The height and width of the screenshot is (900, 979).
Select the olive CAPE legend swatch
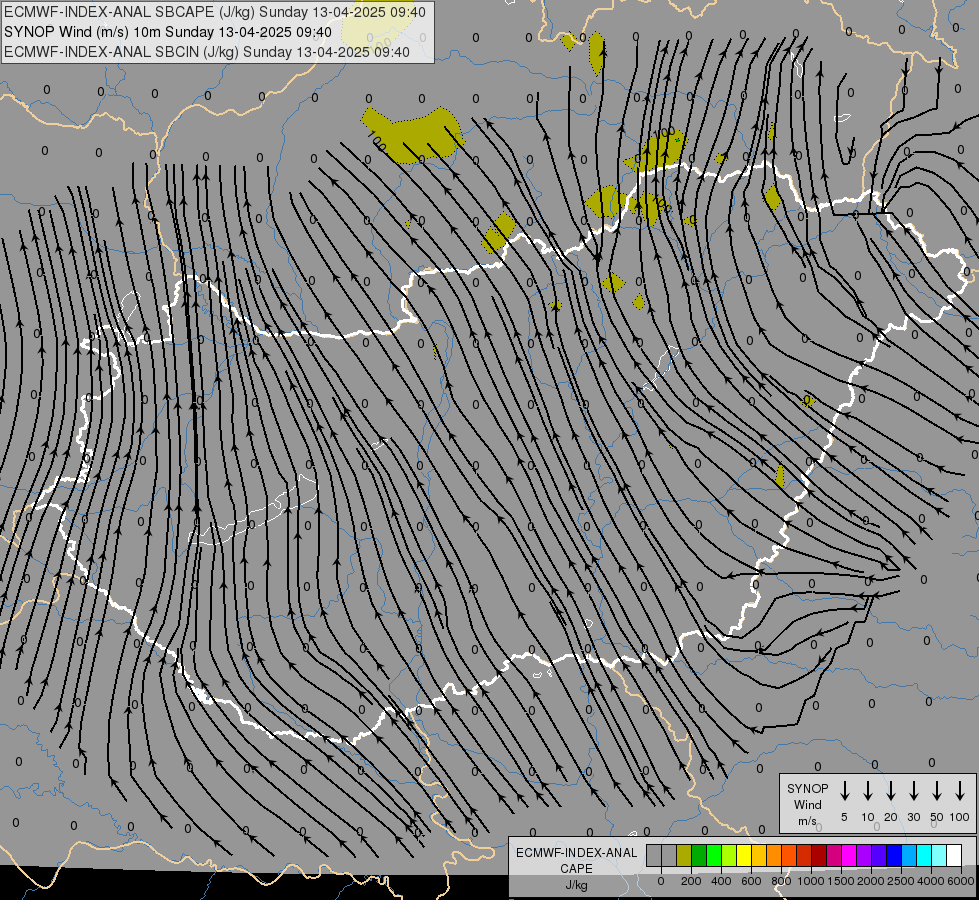point(684,856)
